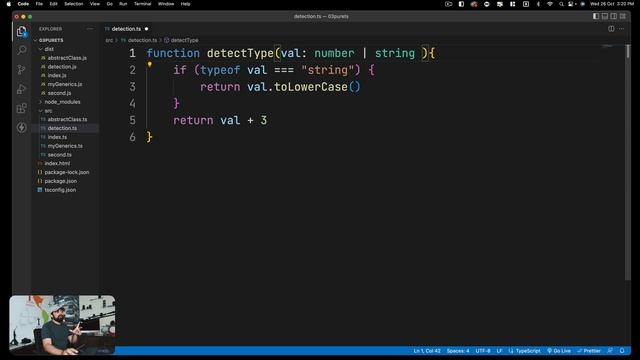Open the Extensions view

[x=22, y=108]
